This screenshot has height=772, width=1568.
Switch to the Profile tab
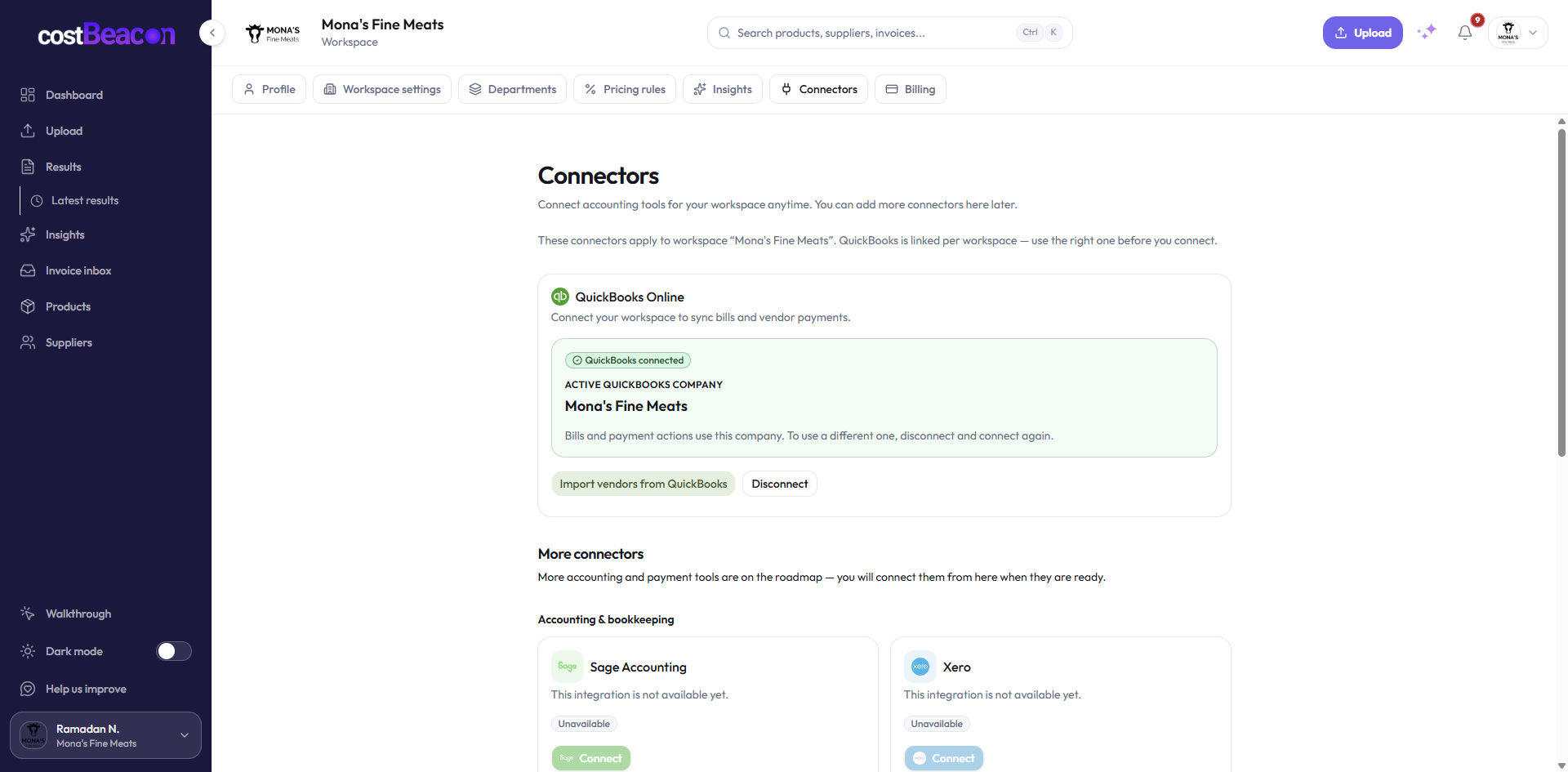point(269,89)
